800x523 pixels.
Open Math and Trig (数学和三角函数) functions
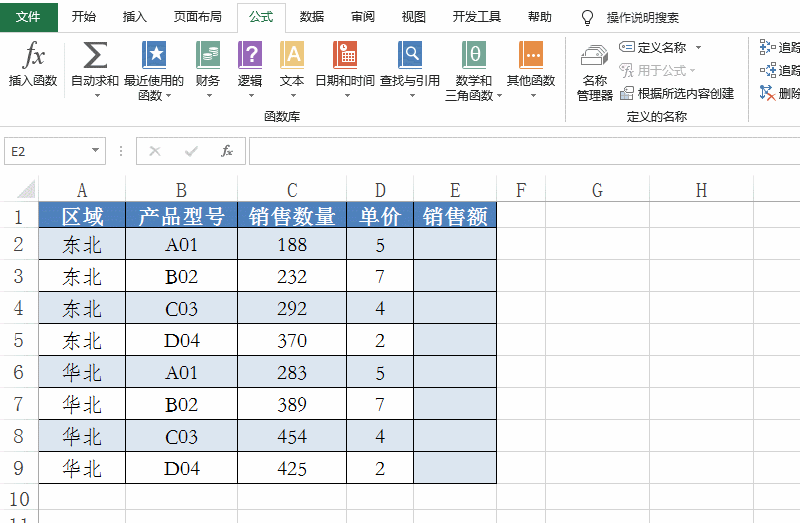(x=473, y=70)
